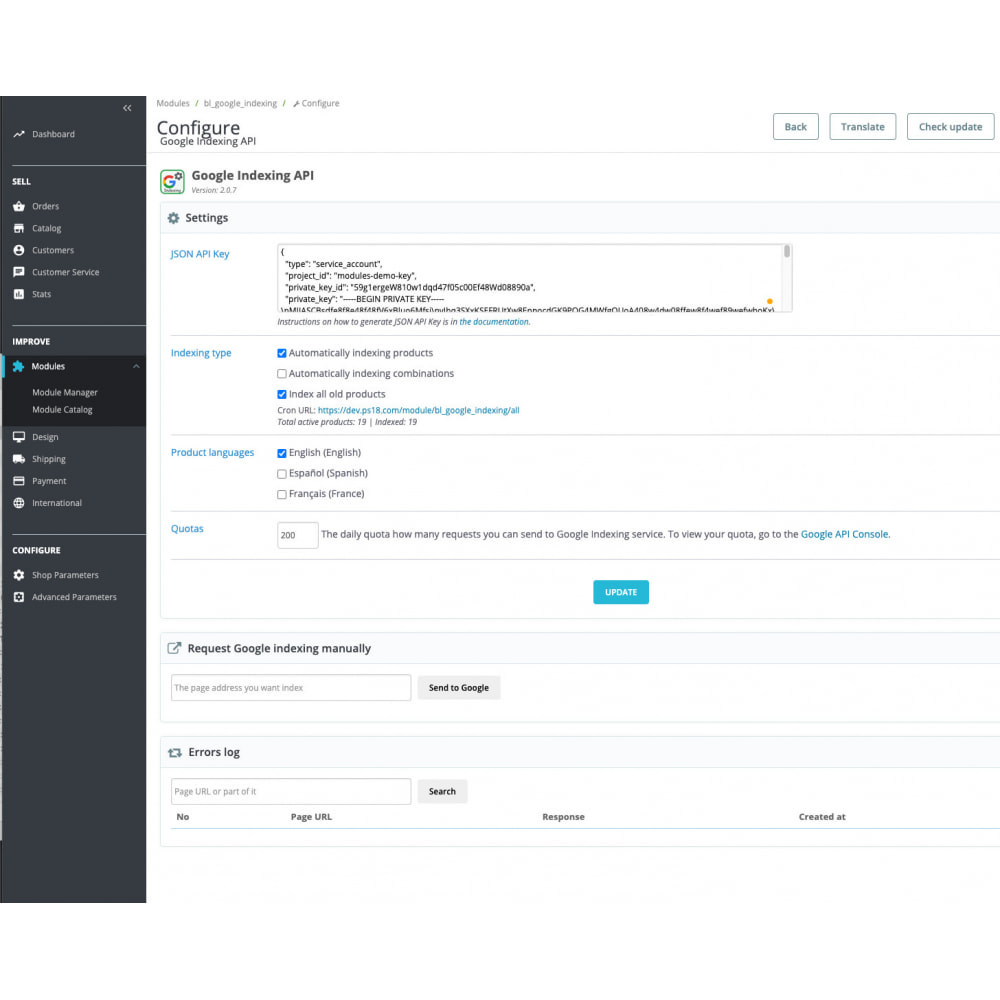Open the Dashboard from the sidebar

click(x=53, y=134)
